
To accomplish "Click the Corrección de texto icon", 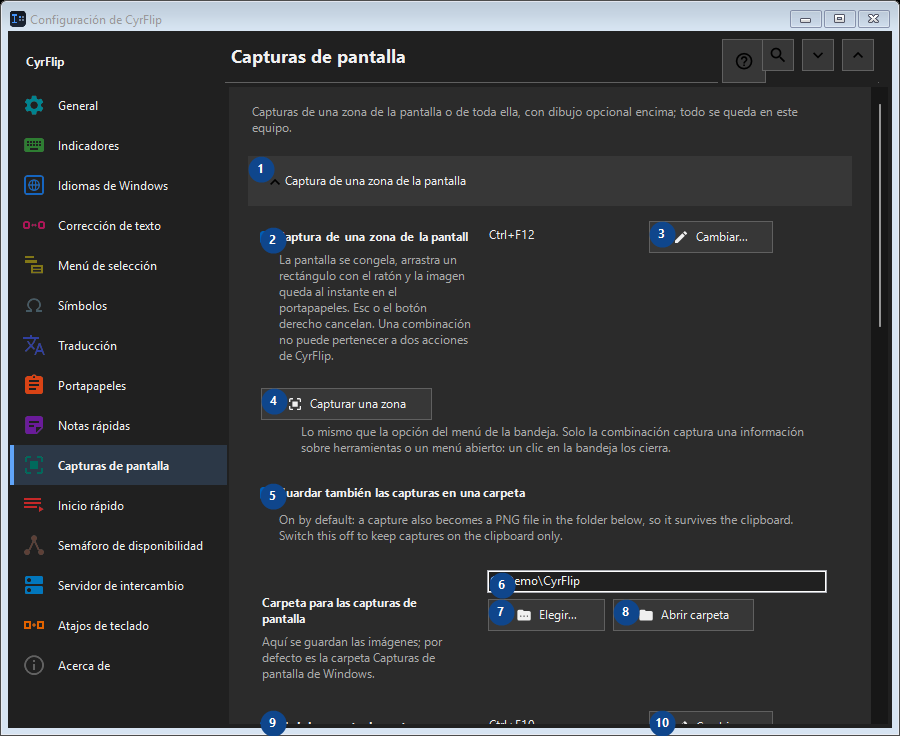I will tap(34, 225).
